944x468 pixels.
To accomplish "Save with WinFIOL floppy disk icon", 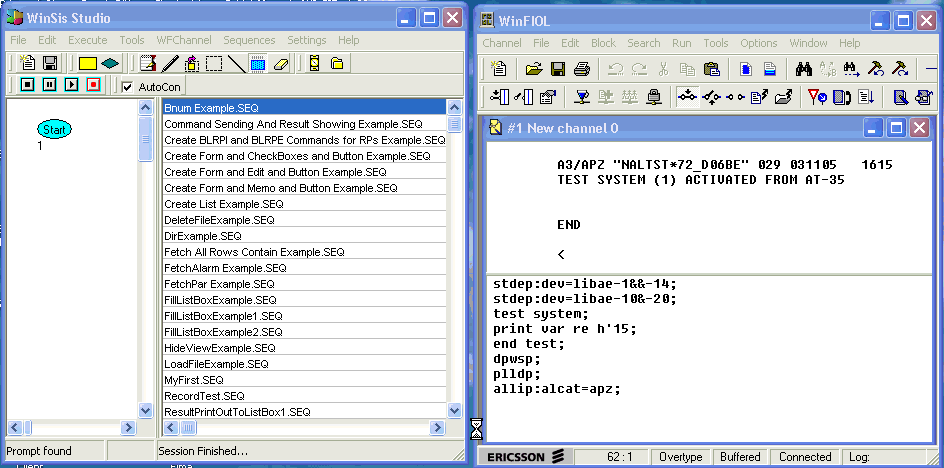I will [558, 69].
